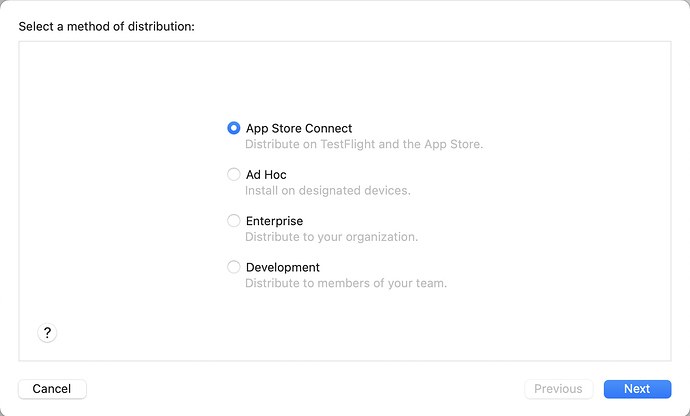
Task: Click the "App Store Connect" option label
Action: pos(298,128)
